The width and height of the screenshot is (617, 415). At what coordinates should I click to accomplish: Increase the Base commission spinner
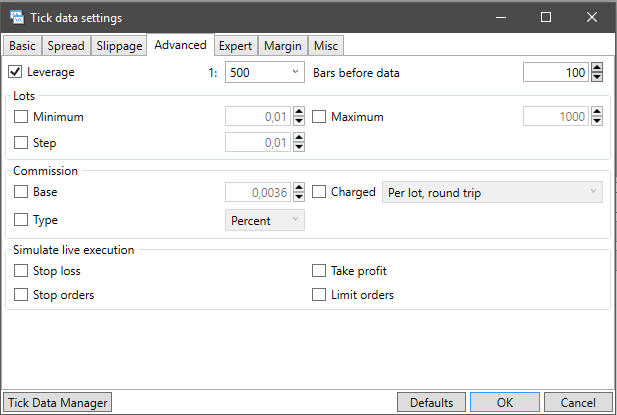[299, 188]
